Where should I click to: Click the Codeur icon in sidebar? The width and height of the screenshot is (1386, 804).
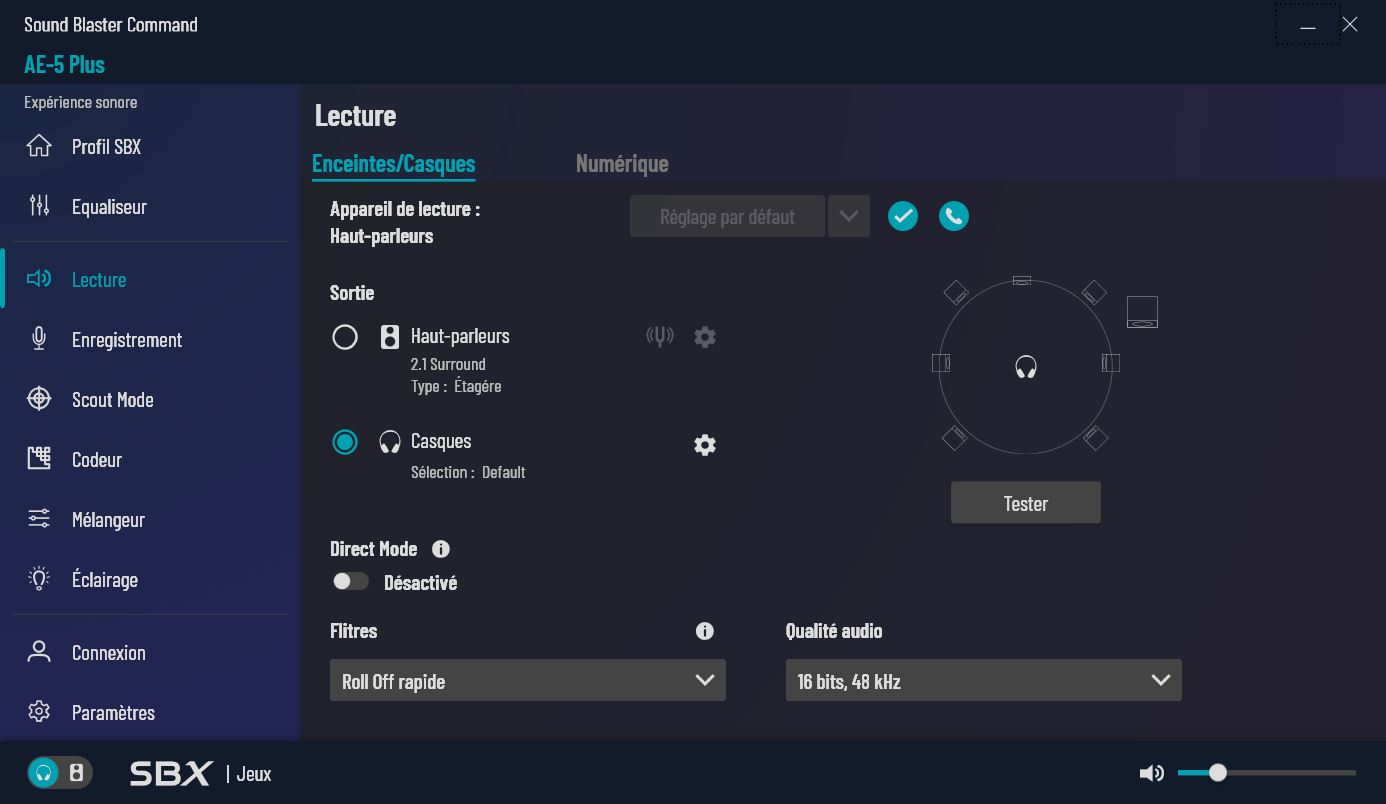pos(39,459)
